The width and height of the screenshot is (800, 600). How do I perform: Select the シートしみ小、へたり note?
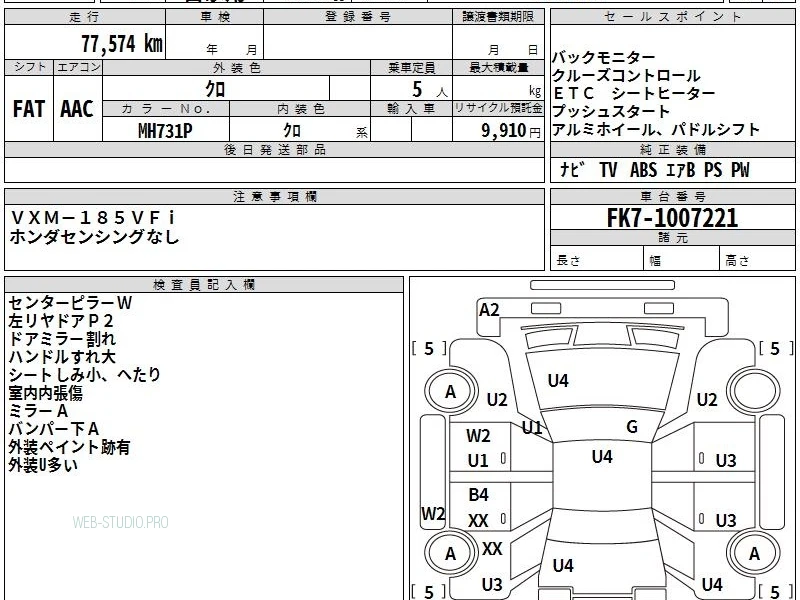point(85,375)
